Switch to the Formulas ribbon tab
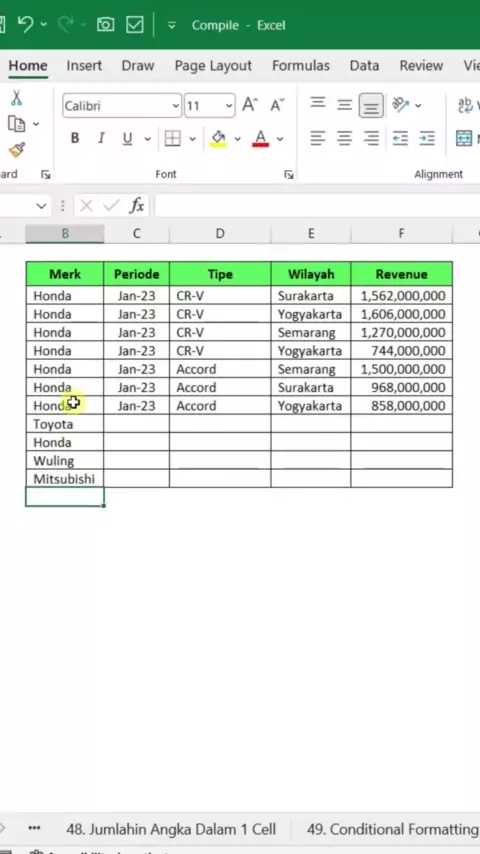480x854 pixels. click(301, 66)
